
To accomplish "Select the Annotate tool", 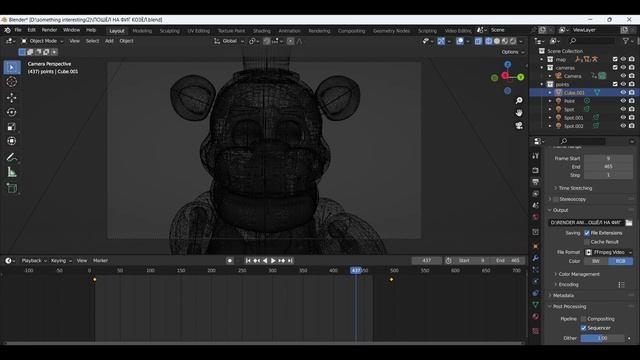I will click(12, 158).
